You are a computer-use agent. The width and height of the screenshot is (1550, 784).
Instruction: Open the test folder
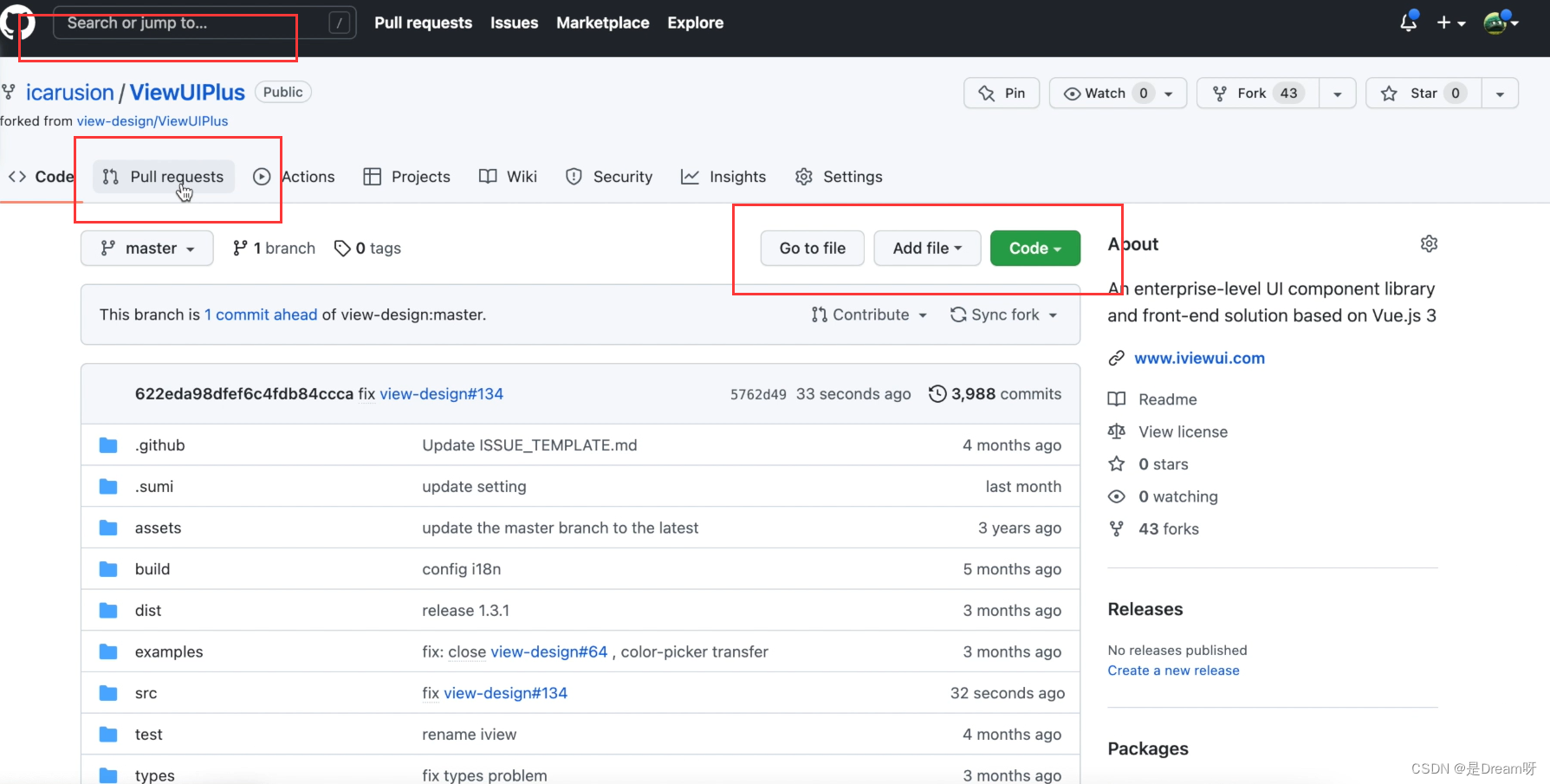point(148,735)
